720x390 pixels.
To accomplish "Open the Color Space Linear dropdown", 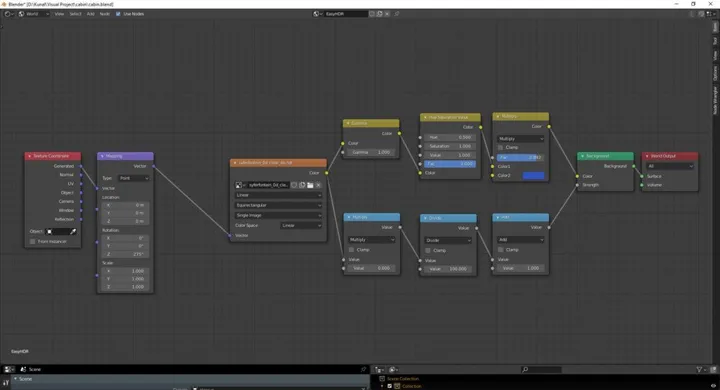I will tap(301, 226).
